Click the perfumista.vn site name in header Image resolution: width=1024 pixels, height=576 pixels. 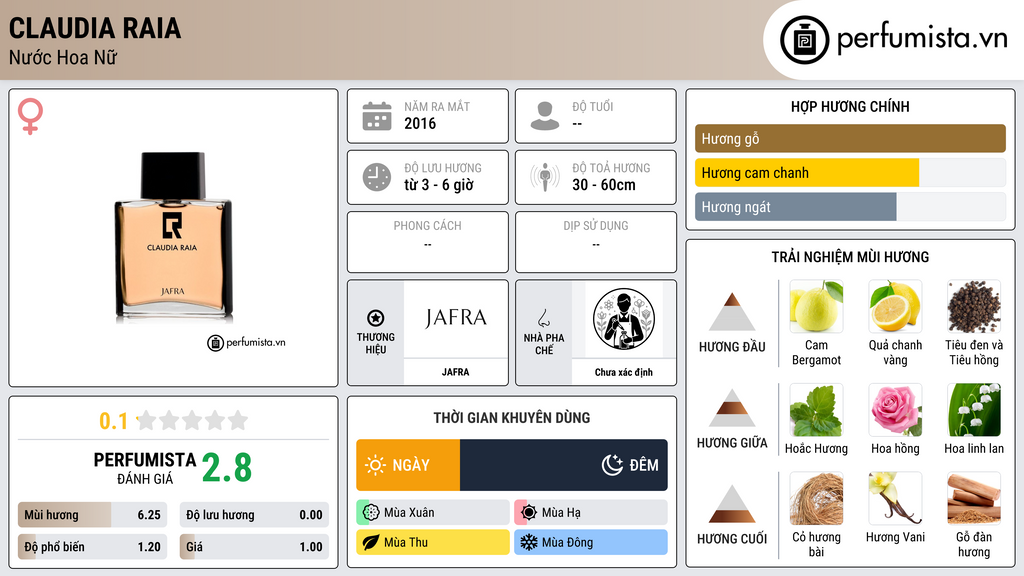click(922, 39)
